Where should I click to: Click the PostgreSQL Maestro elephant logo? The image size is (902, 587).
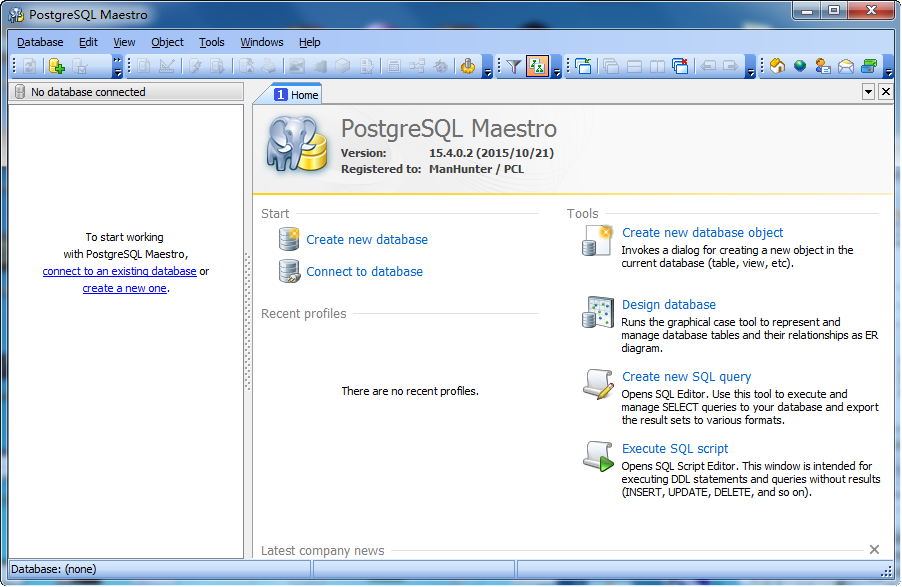point(297,144)
